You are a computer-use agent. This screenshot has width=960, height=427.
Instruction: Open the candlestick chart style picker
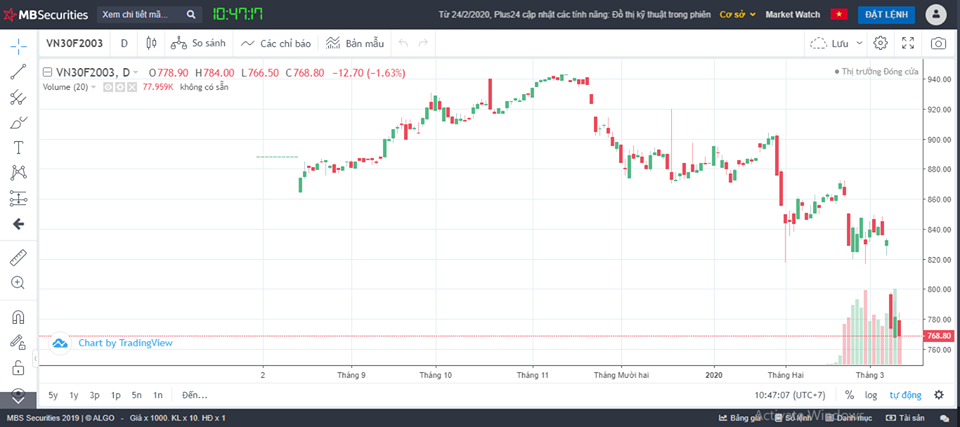(151, 44)
